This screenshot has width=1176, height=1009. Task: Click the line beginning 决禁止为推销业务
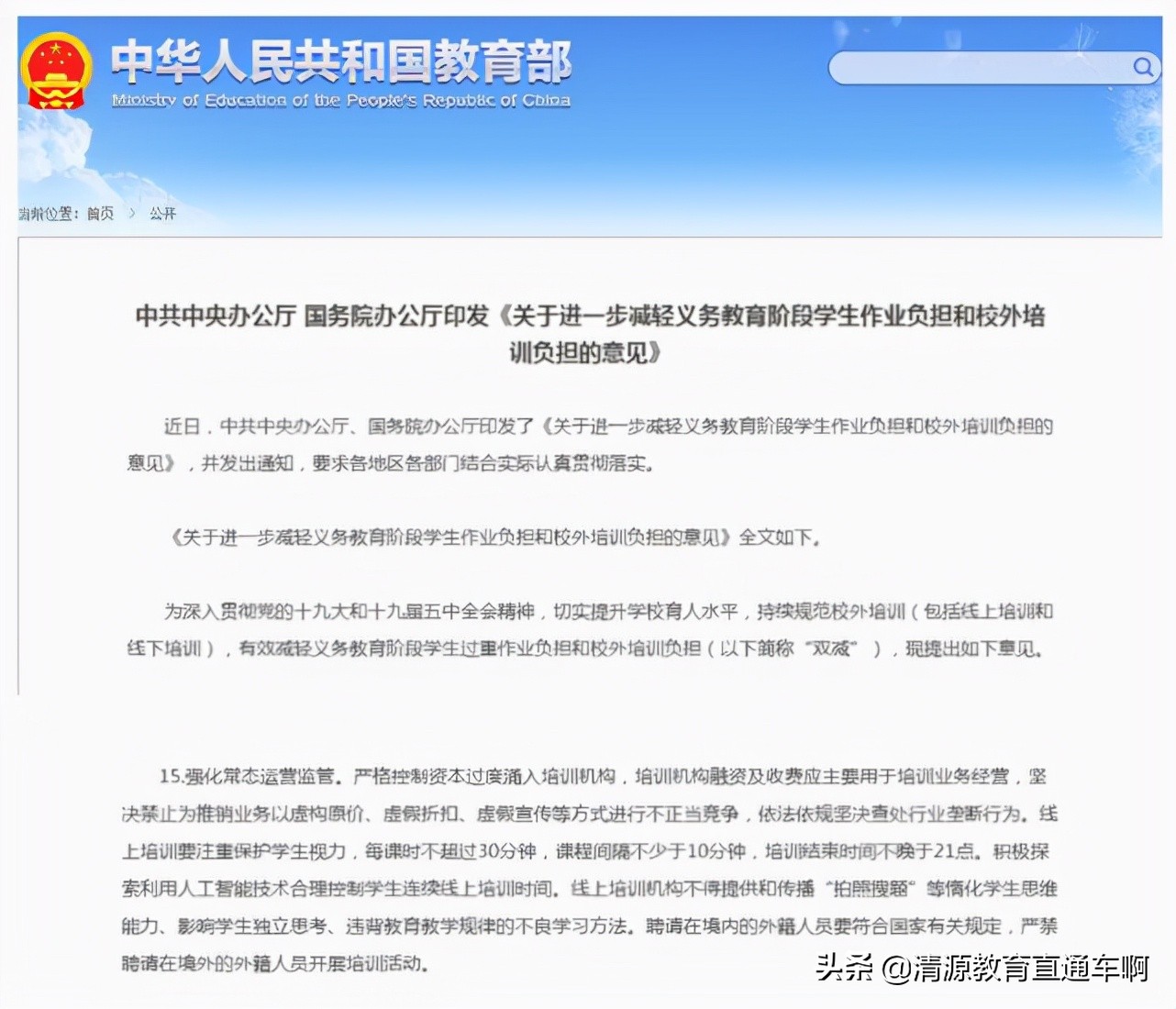[590, 814]
